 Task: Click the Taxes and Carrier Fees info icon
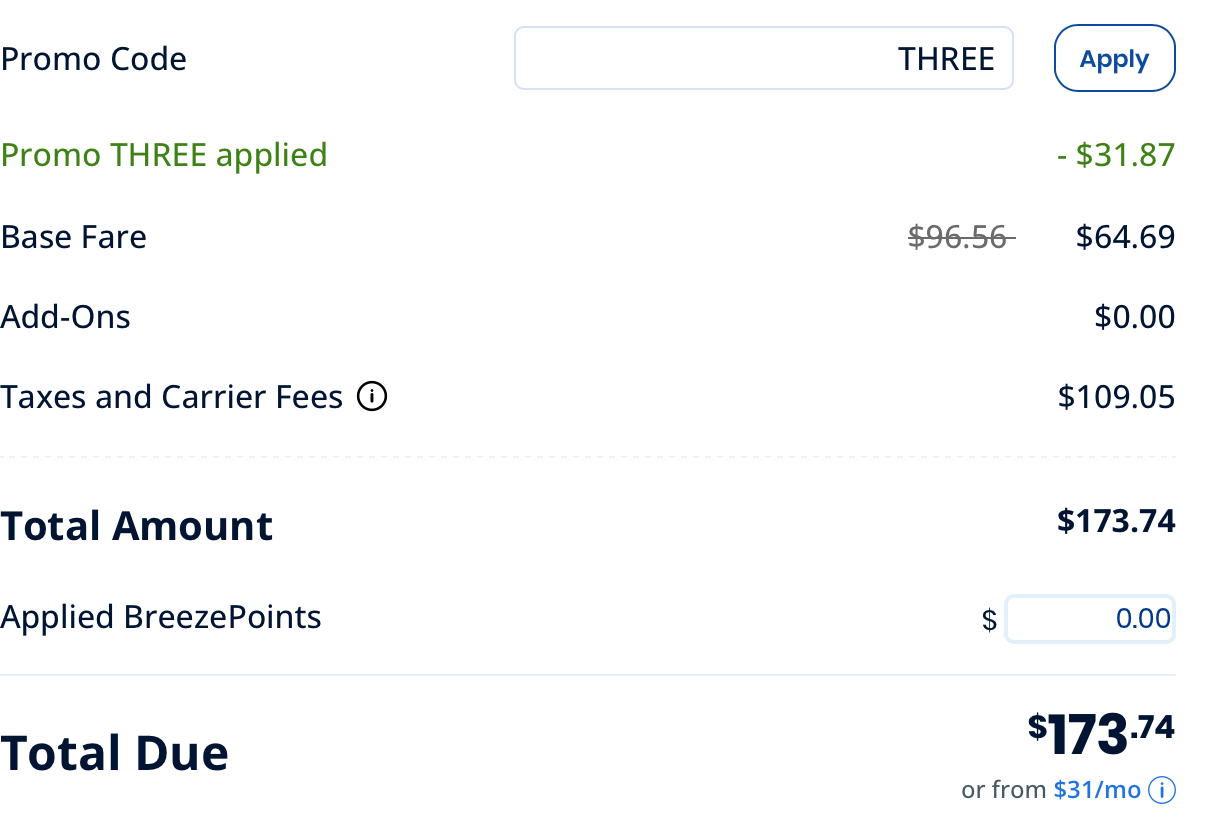click(372, 398)
